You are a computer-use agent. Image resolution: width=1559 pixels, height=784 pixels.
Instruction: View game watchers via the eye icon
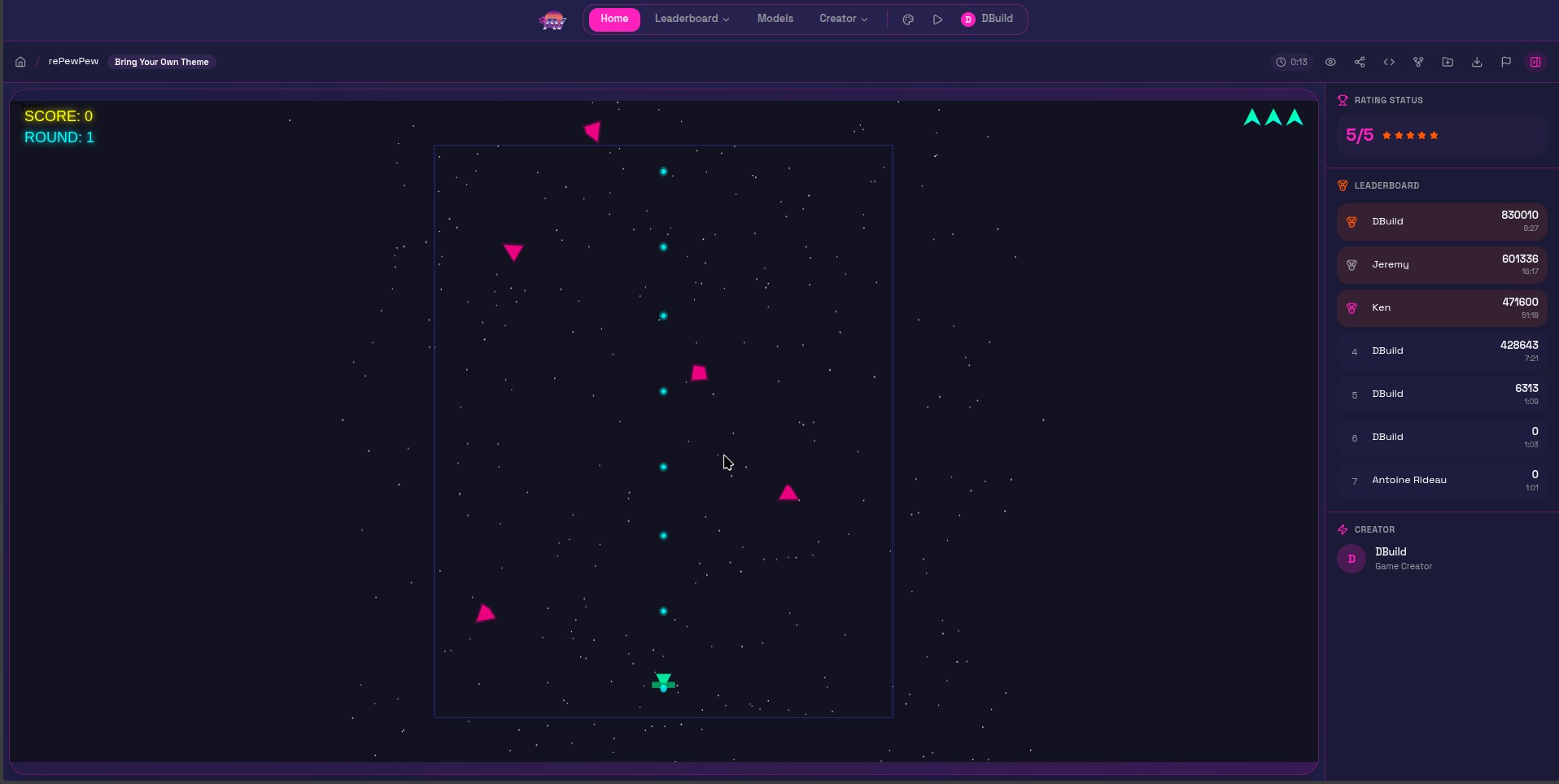[x=1330, y=62]
